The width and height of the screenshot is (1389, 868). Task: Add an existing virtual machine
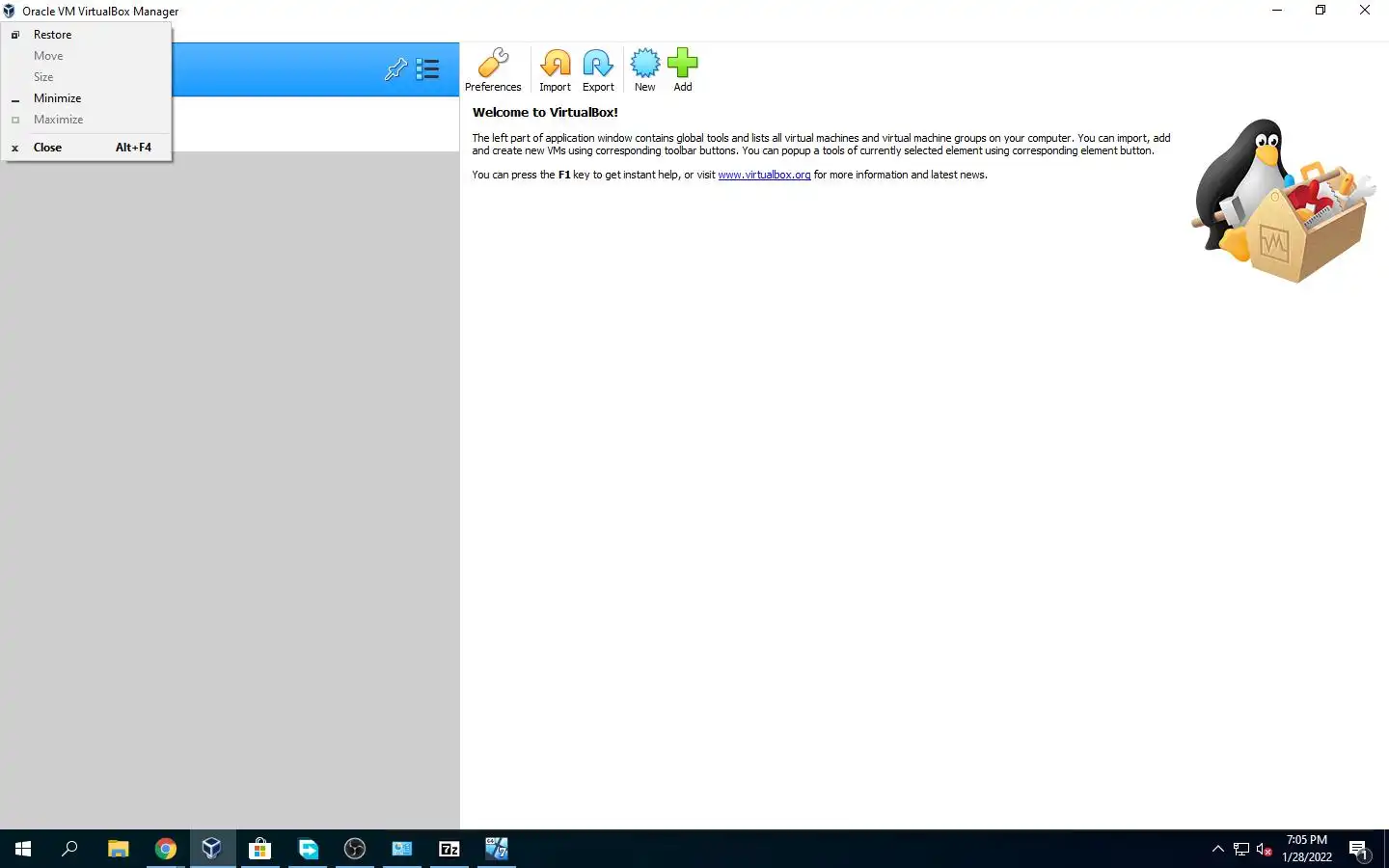[x=682, y=69]
